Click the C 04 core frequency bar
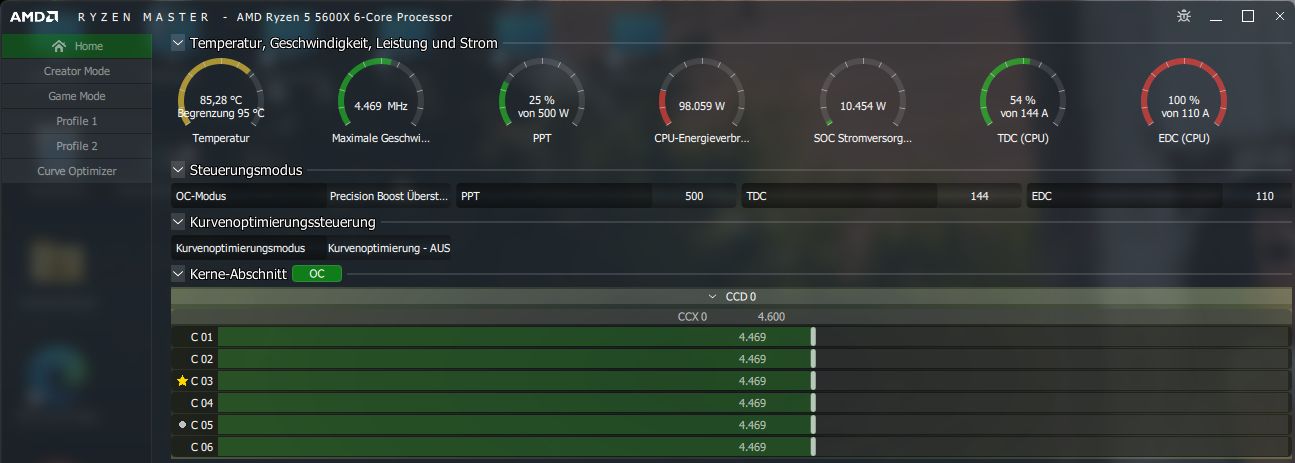This screenshot has width=1295, height=463. tap(753, 403)
